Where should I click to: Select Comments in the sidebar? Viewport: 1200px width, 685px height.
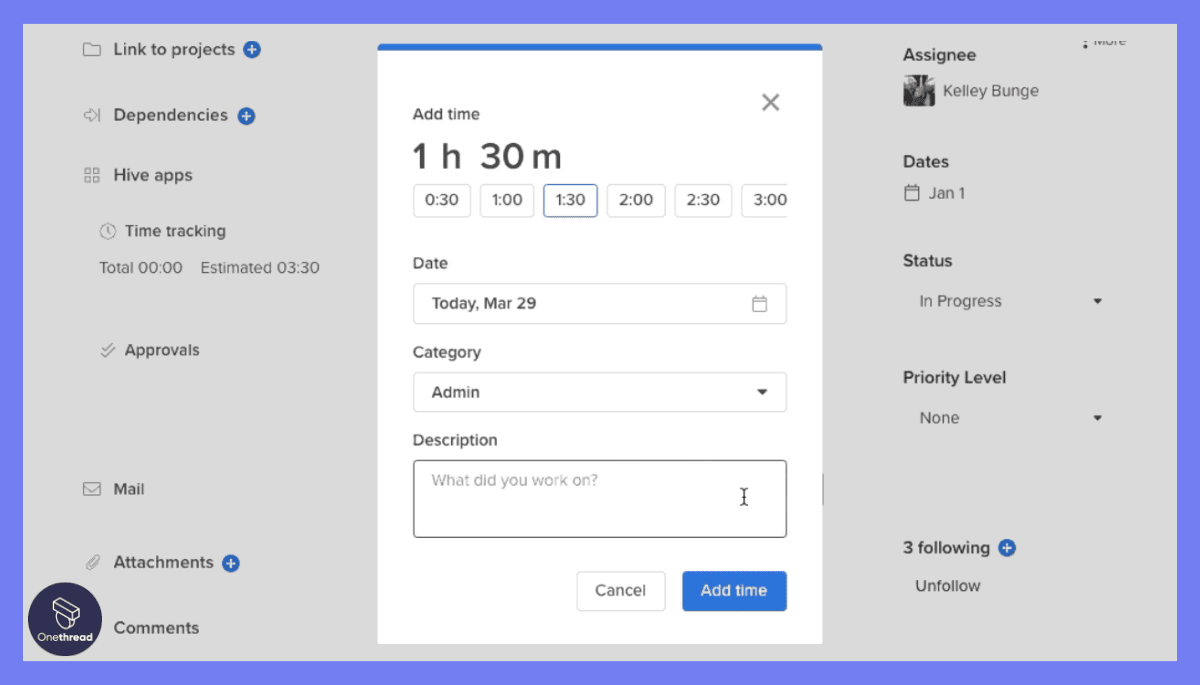click(x=156, y=627)
